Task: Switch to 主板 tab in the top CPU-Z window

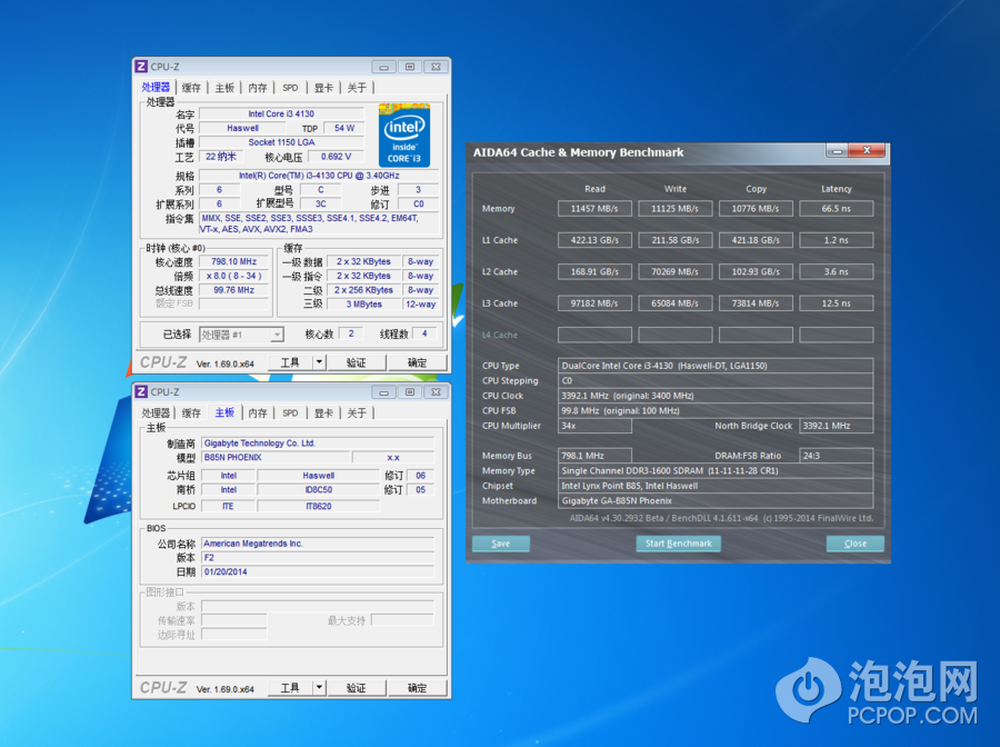Action: (224, 87)
